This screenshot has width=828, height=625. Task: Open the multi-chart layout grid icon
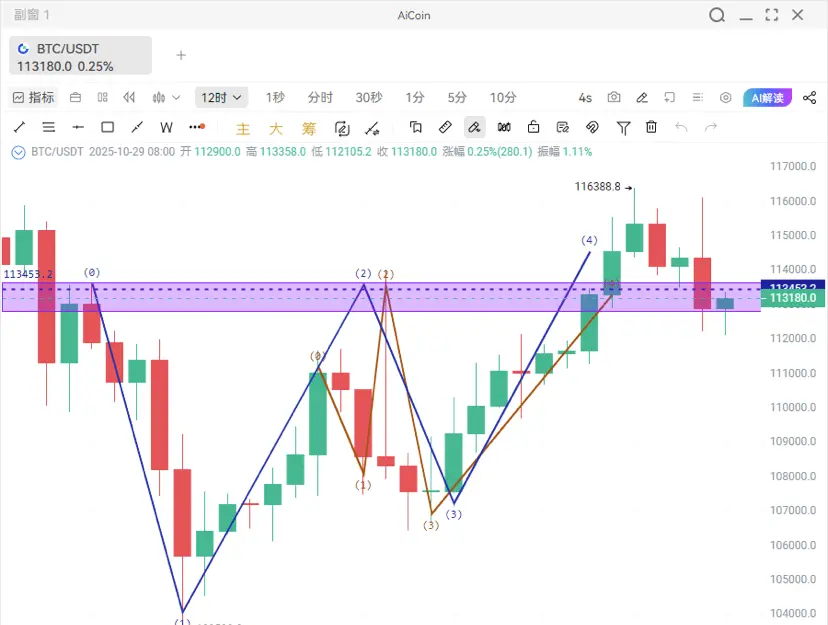point(102,98)
